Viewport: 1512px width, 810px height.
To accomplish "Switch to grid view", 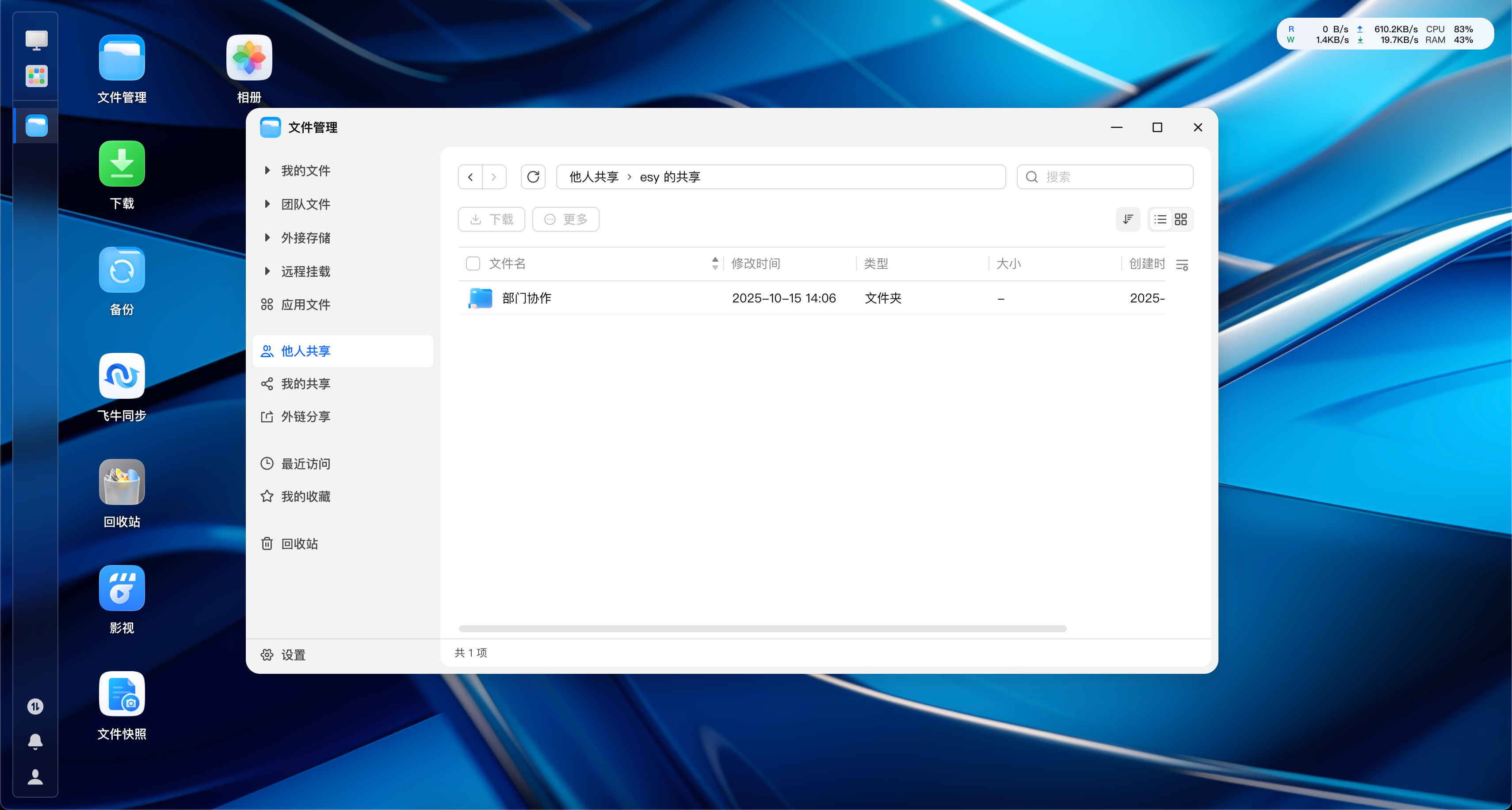I will [1181, 219].
